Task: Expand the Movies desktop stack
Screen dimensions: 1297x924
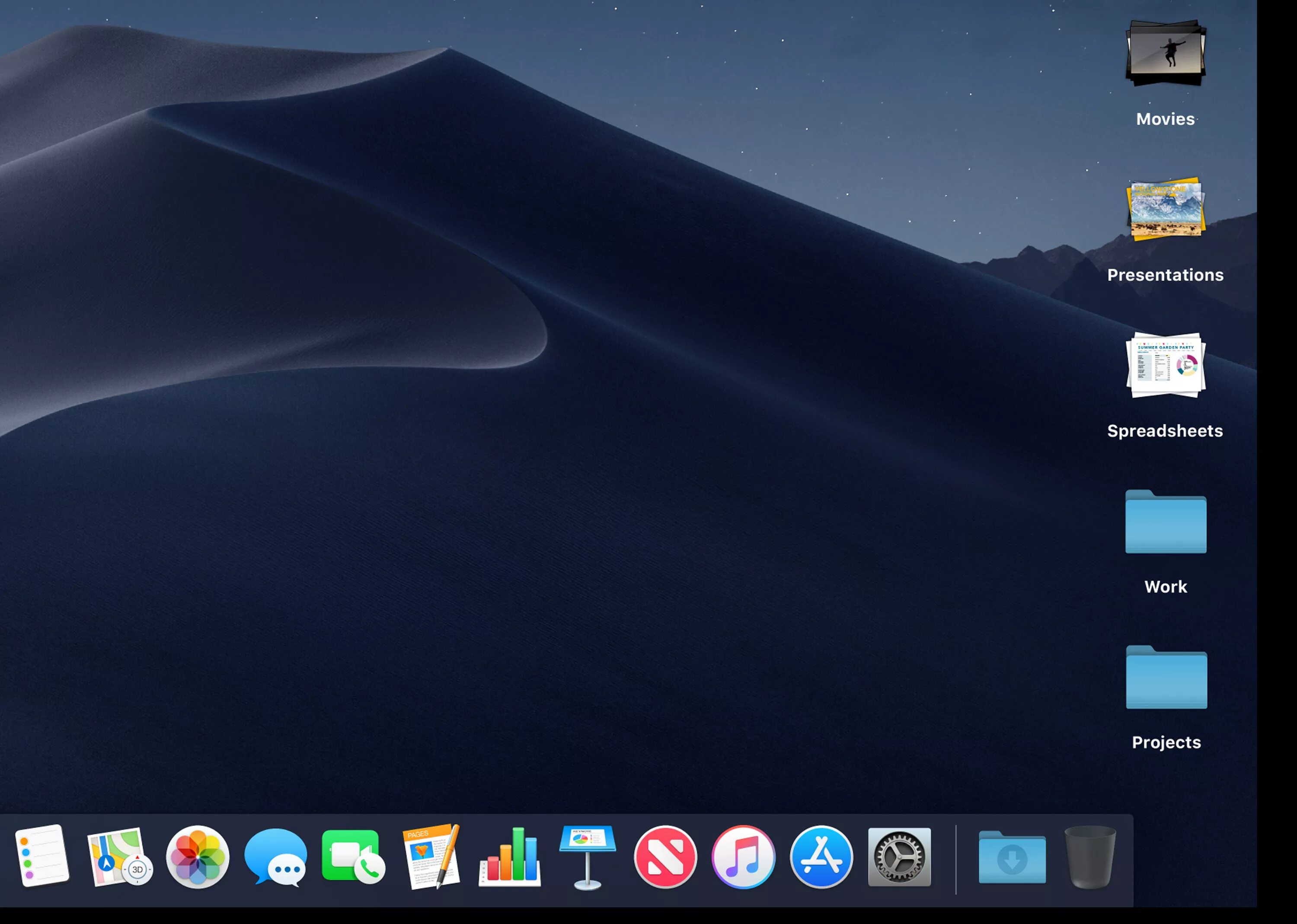Action: click(1166, 54)
